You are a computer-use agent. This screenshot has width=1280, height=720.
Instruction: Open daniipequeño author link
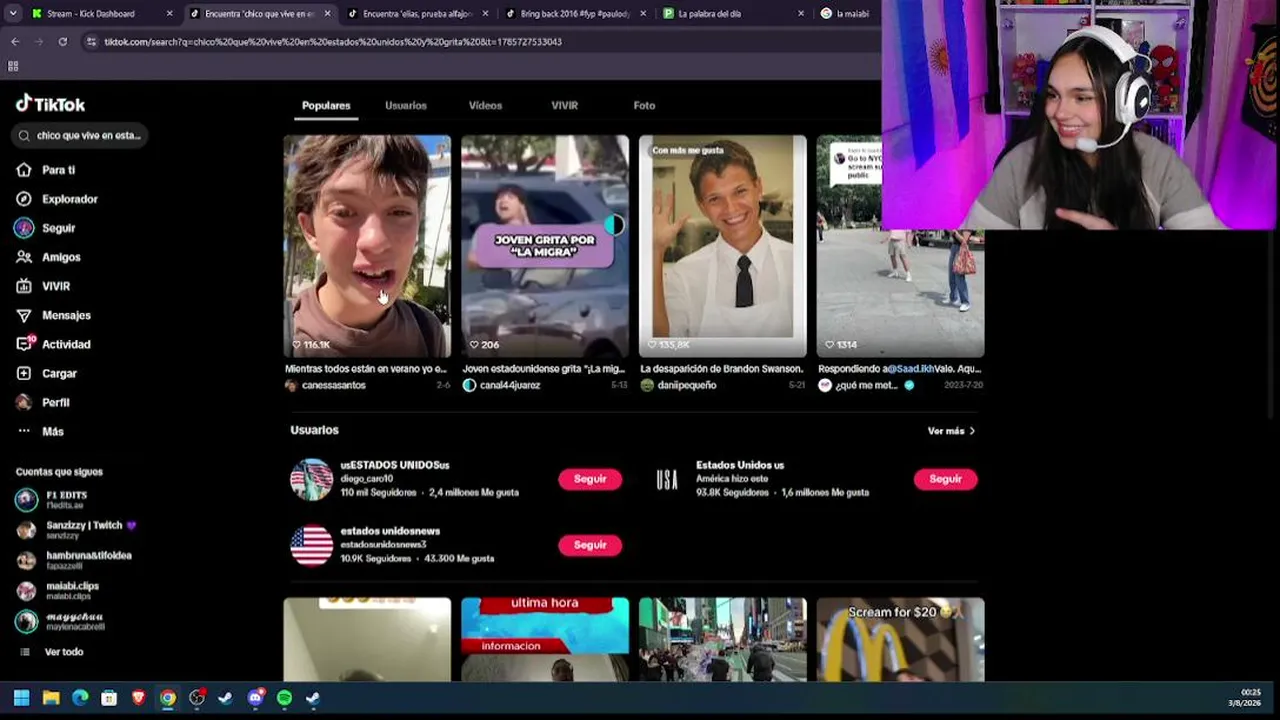click(687, 386)
